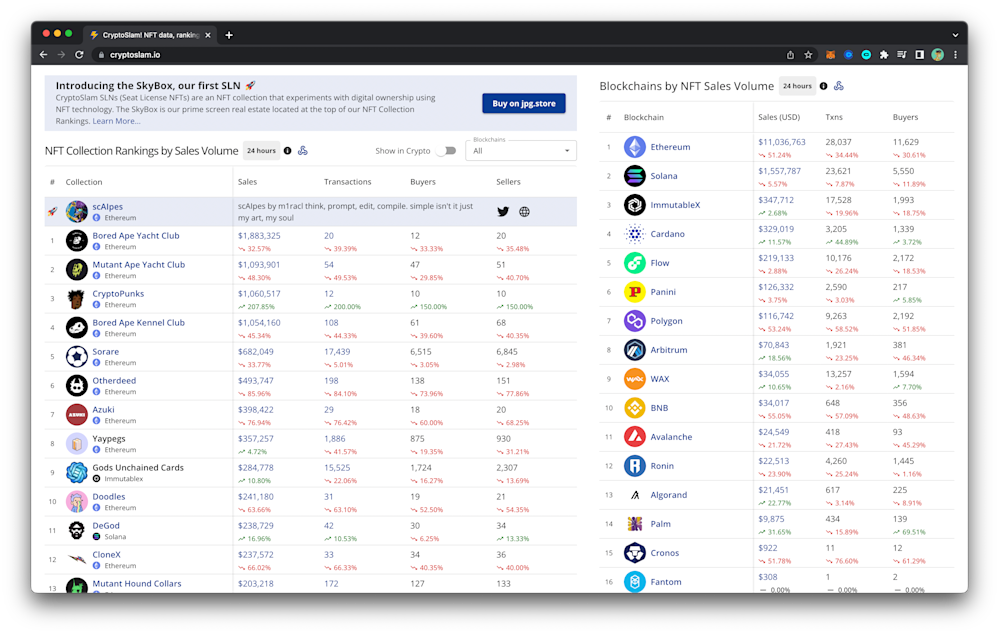Bookmark this page with star icon

809,55
